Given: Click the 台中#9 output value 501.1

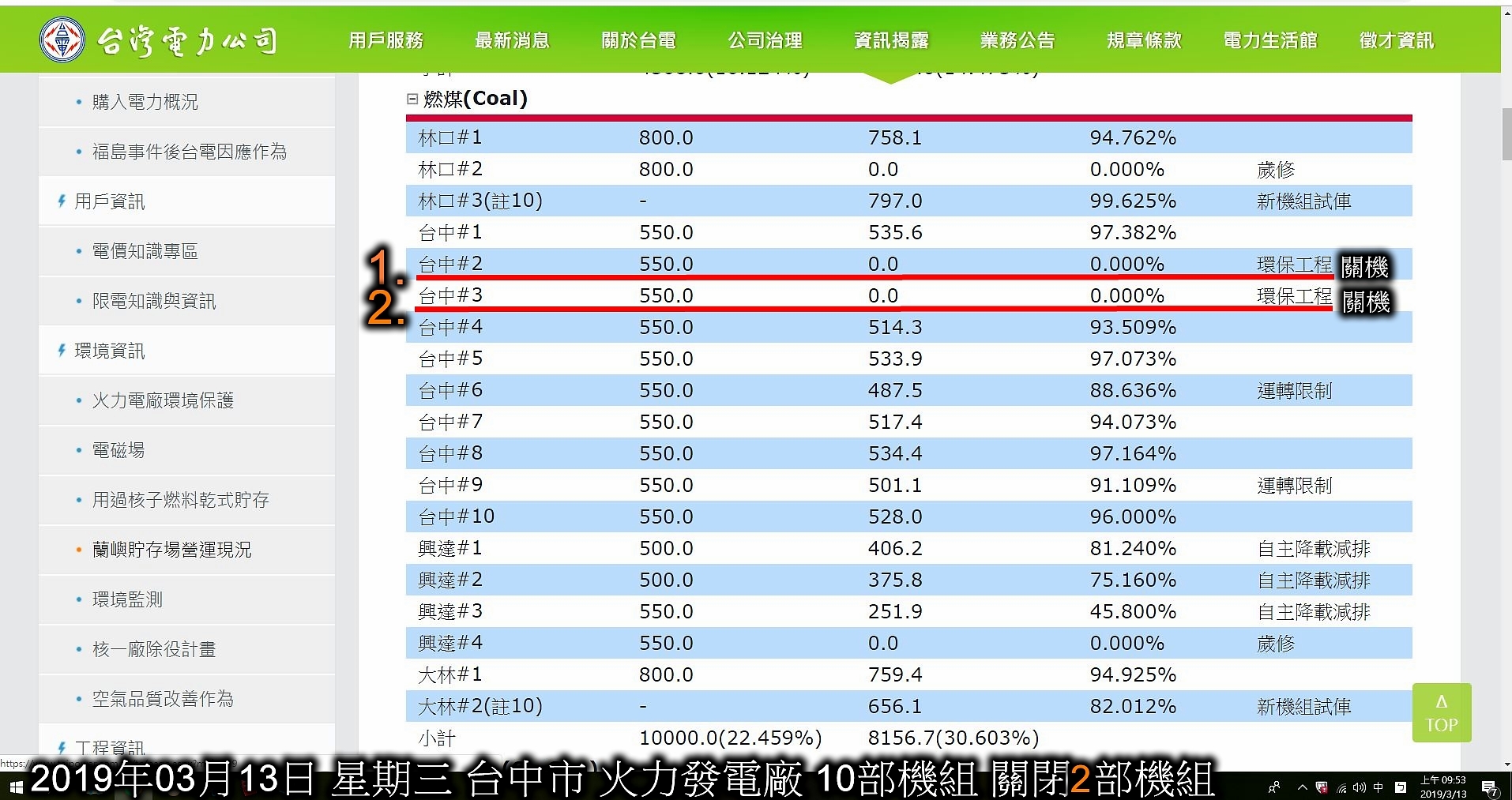Looking at the screenshot, I should click(895, 485).
